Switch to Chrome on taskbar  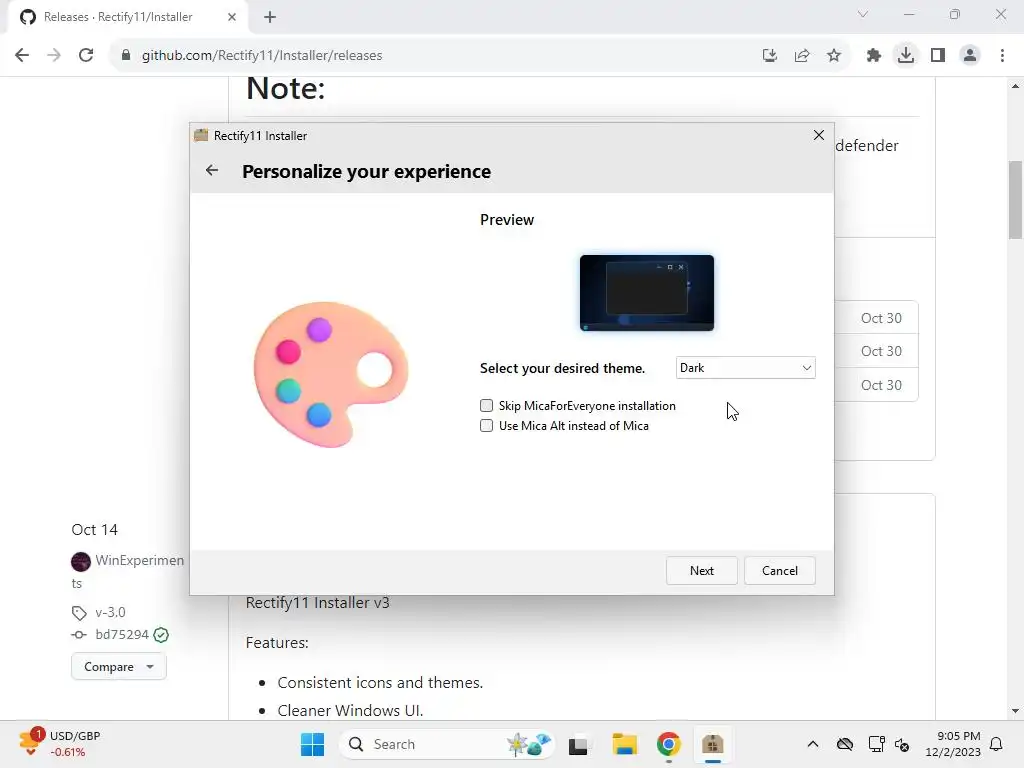point(668,744)
